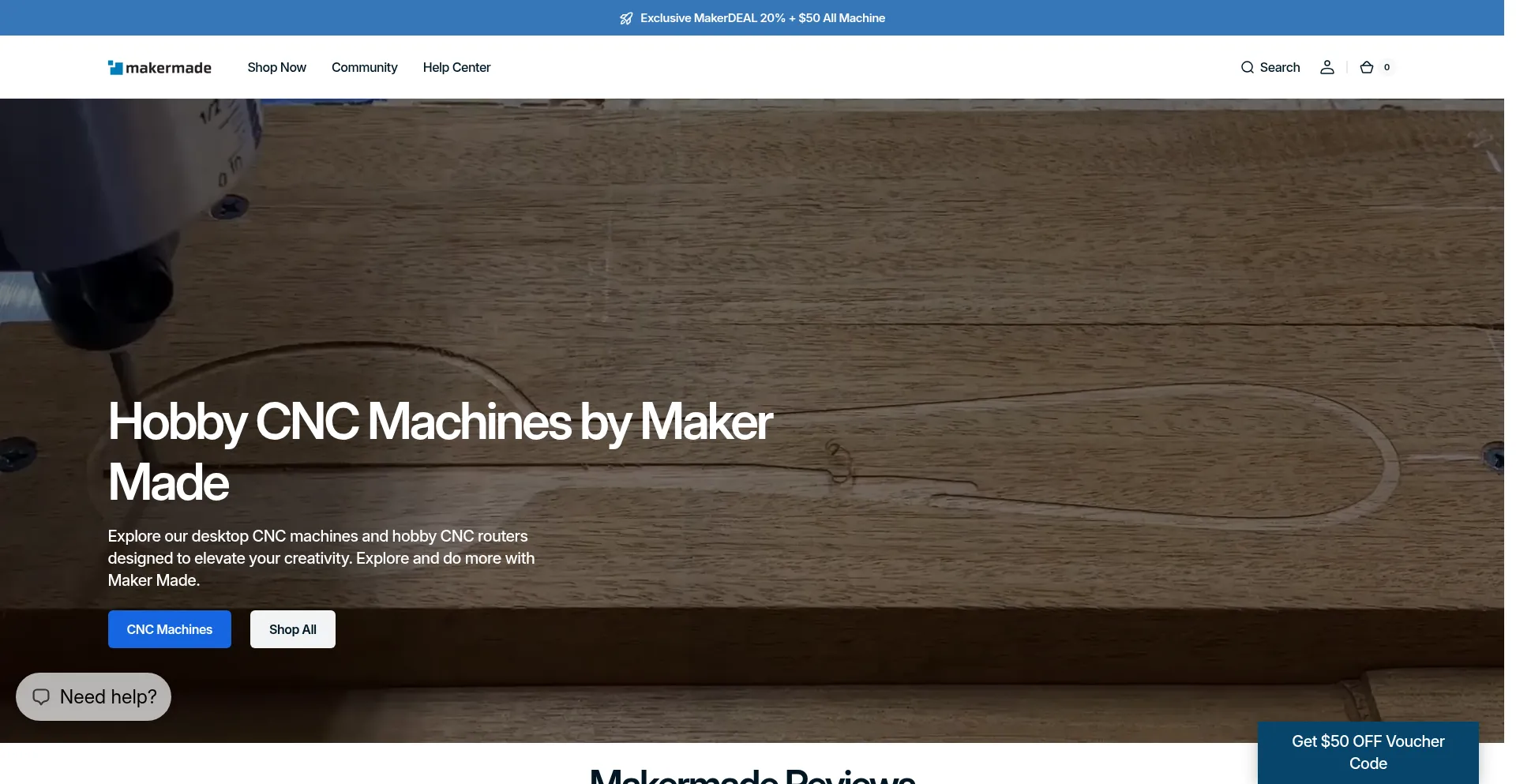Open the Shop Now menu
The height and width of the screenshot is (784, 1516).
point(276,68)
